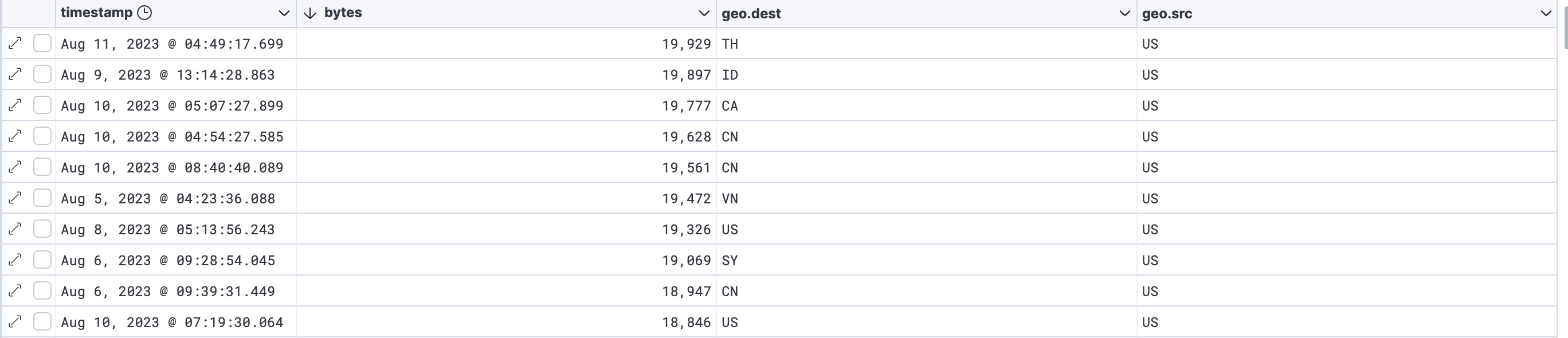Select checkbox for Aug 11, 2023 row
The width and height of the screenshot is (1568, 338).
42,43
